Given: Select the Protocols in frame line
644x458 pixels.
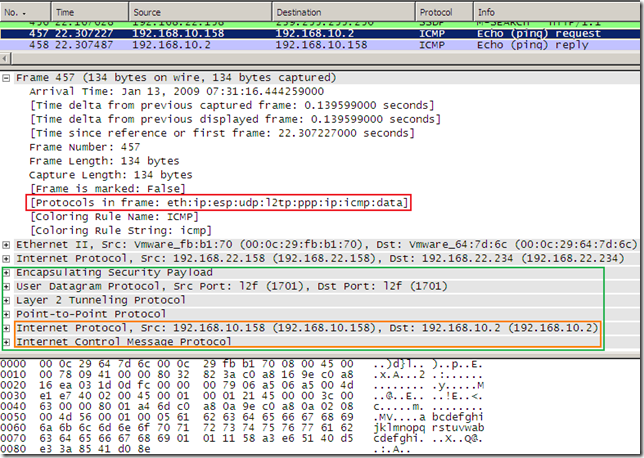Looking at the screenshot, I should click(219, 203).
